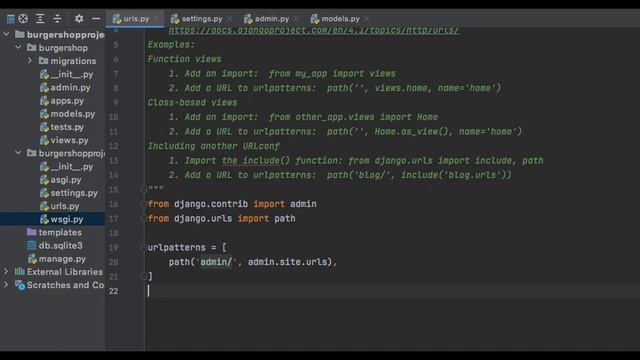
Task: Switch to the admin.py tab
Action: [x=271, y=19]
